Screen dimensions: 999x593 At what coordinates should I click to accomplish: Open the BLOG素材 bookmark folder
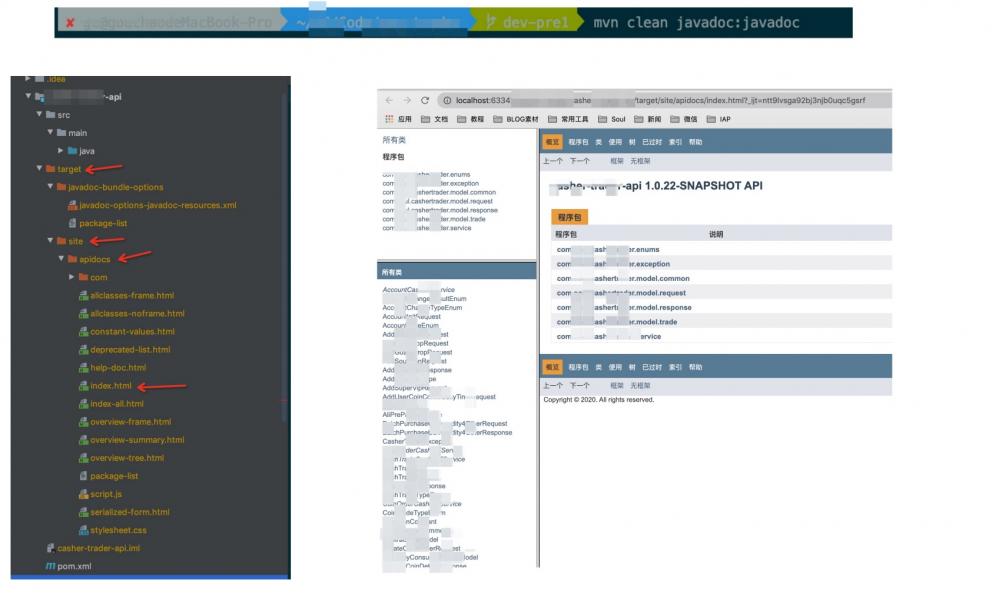tap(516, 119)
